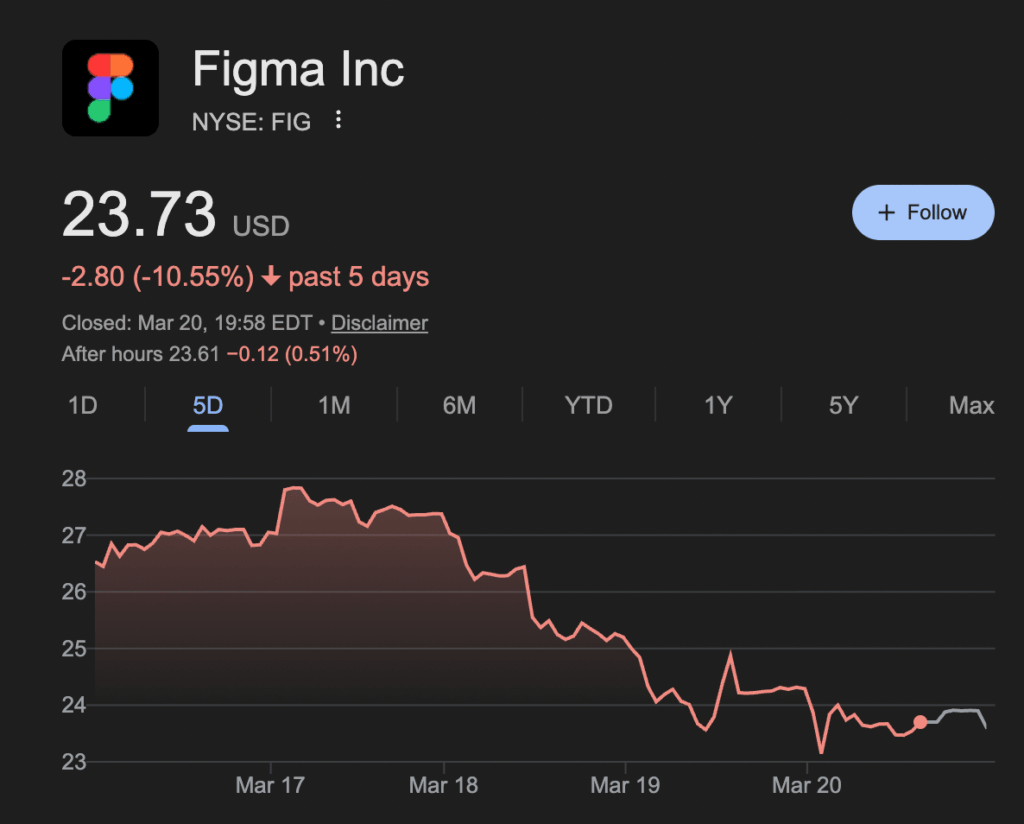The height and width of the screenshot is (824, 1024).
Task: Click the chart line near the Mar 17 peak
Action: [x=295, y=488]
